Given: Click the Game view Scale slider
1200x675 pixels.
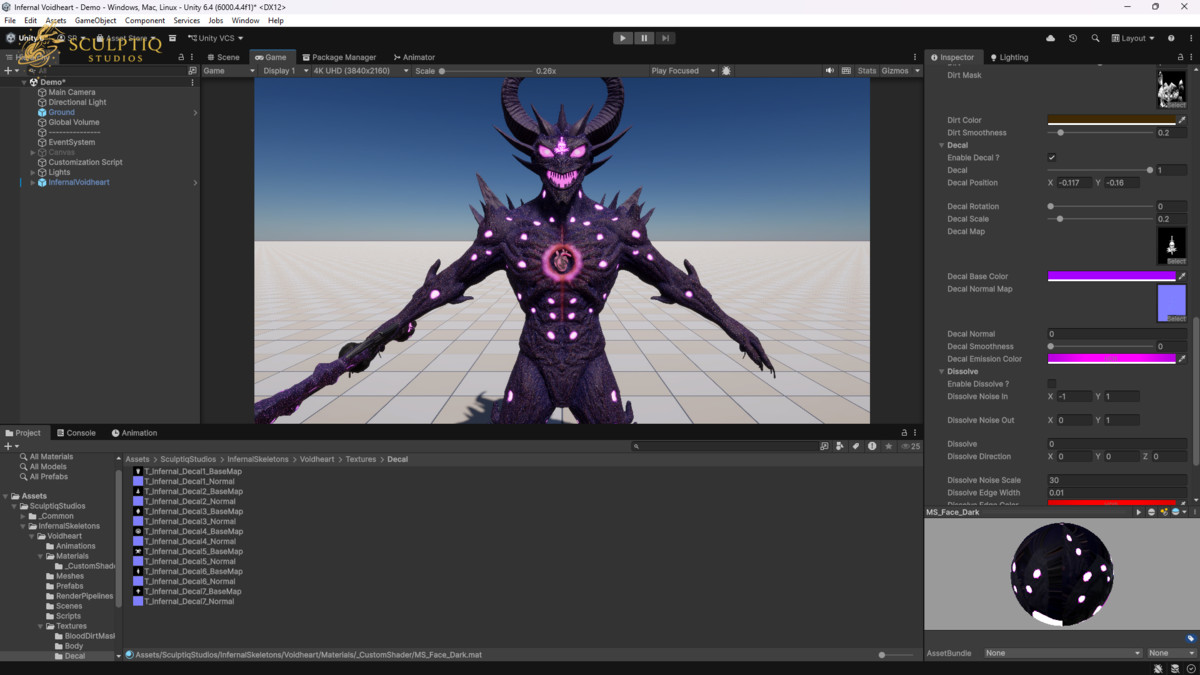Looking at the screenshot, I should [485, 71].
